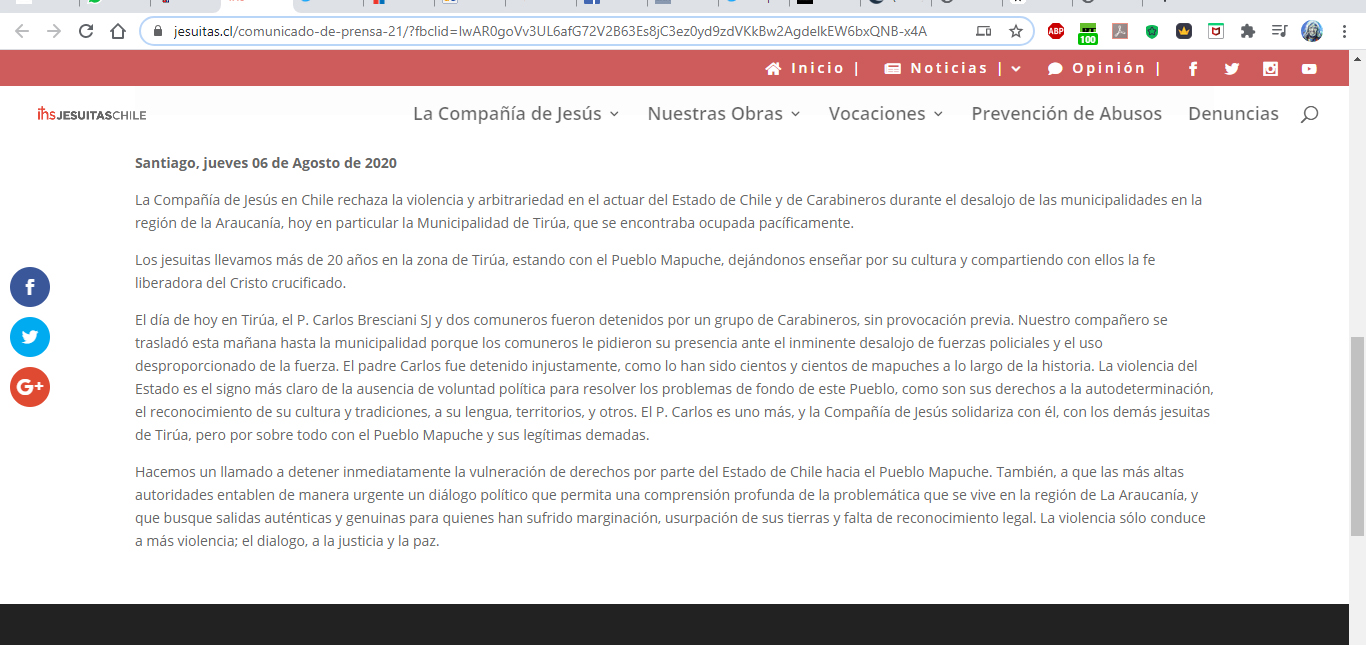Expand La Compañía de Jesús menu
1366x645 pixels.
516,114
